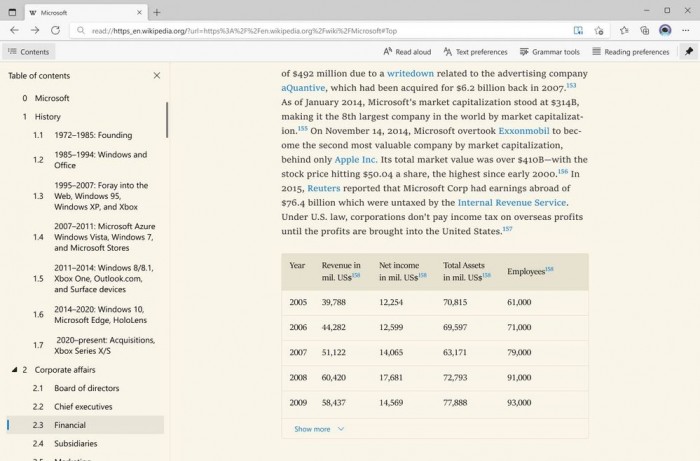Toggle the Contents panel button
The image size is (700, 461).
point(28,52)
